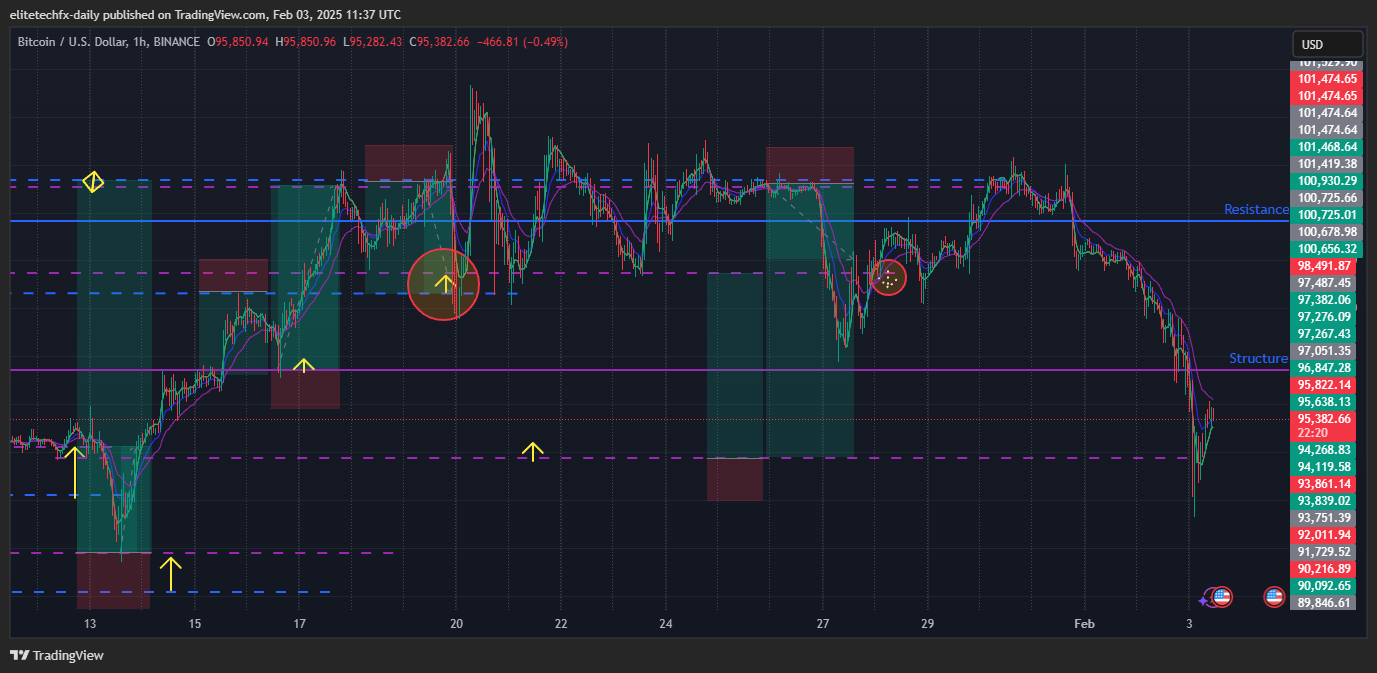The height and width of the screenshot is (673, 1377).
Task: Click the 97,487.45 price label
Action: pos(1325,282)
